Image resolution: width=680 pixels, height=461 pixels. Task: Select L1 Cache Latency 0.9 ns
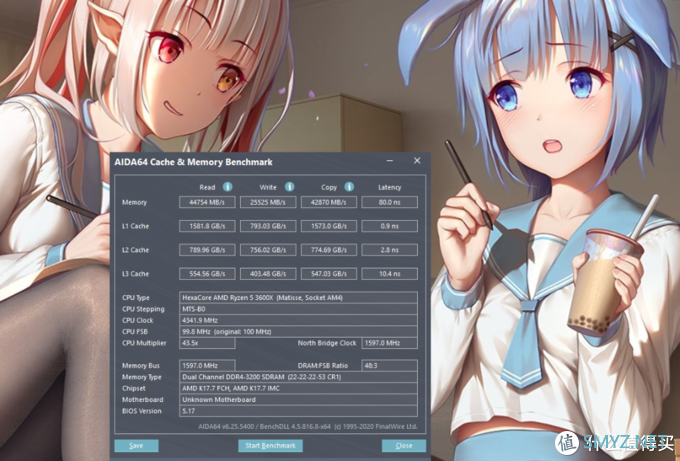click(389, 226)
